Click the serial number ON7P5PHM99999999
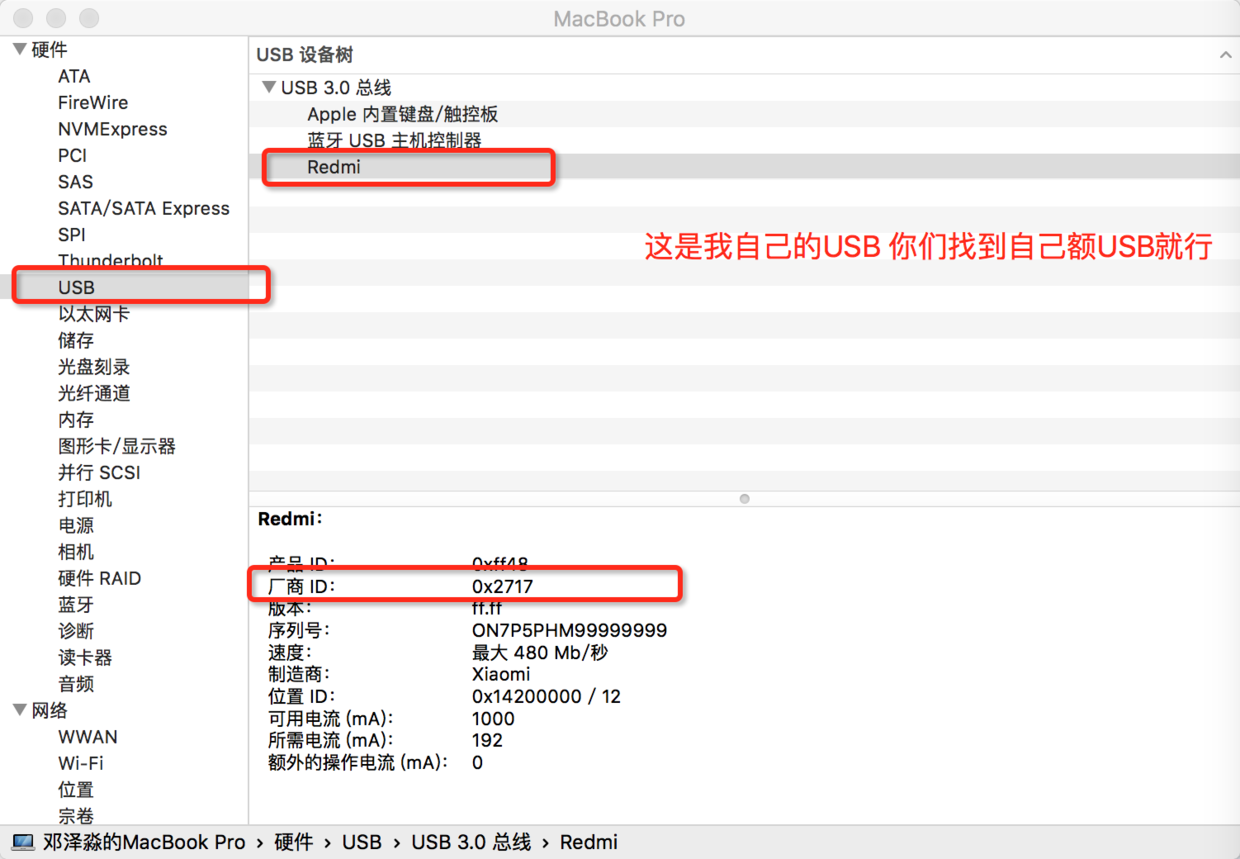This screenshot has height=859, width=1240. [x=569, y=630]
